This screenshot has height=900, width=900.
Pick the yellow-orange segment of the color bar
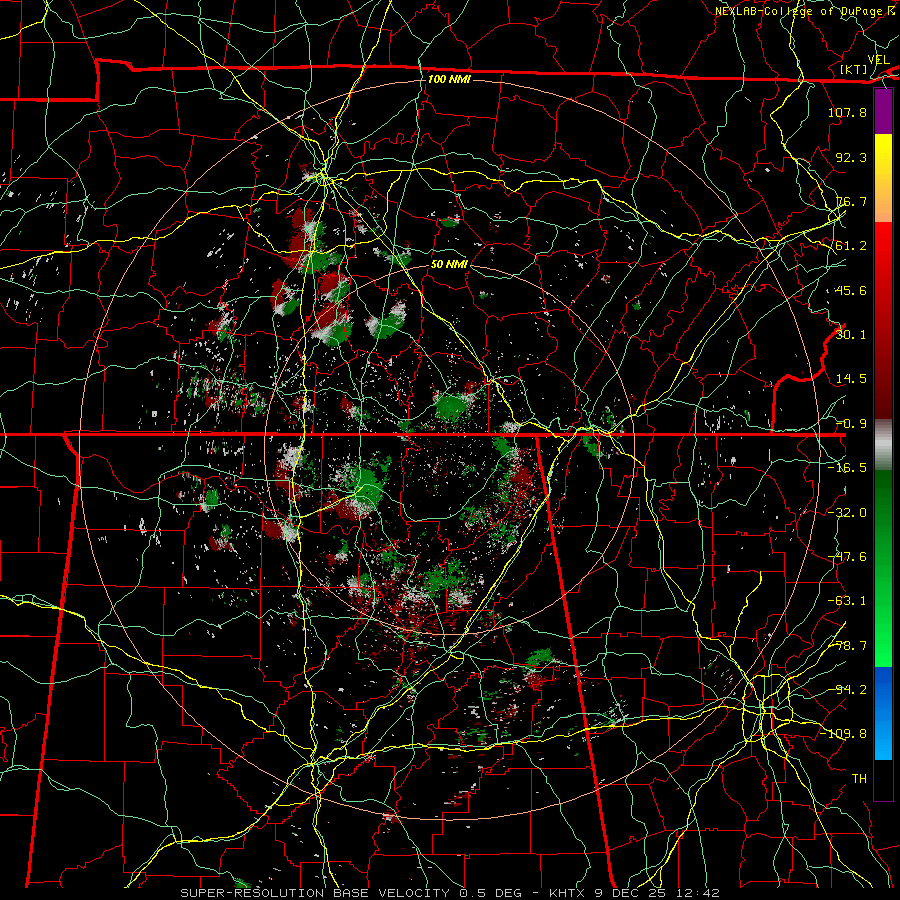(883, 178)
